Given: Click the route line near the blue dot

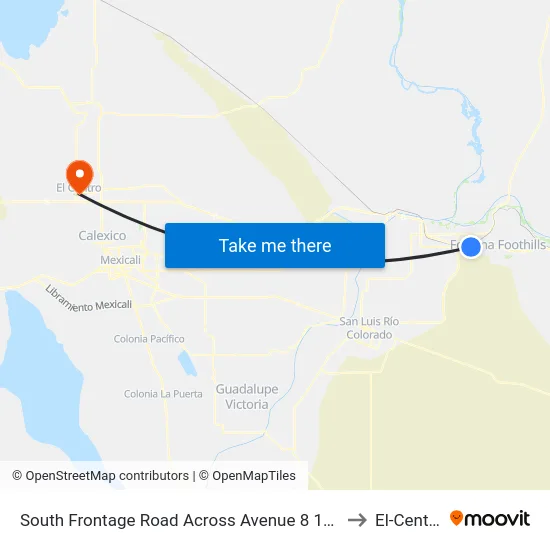Looking at the screenshot, I should coord(422,256).
